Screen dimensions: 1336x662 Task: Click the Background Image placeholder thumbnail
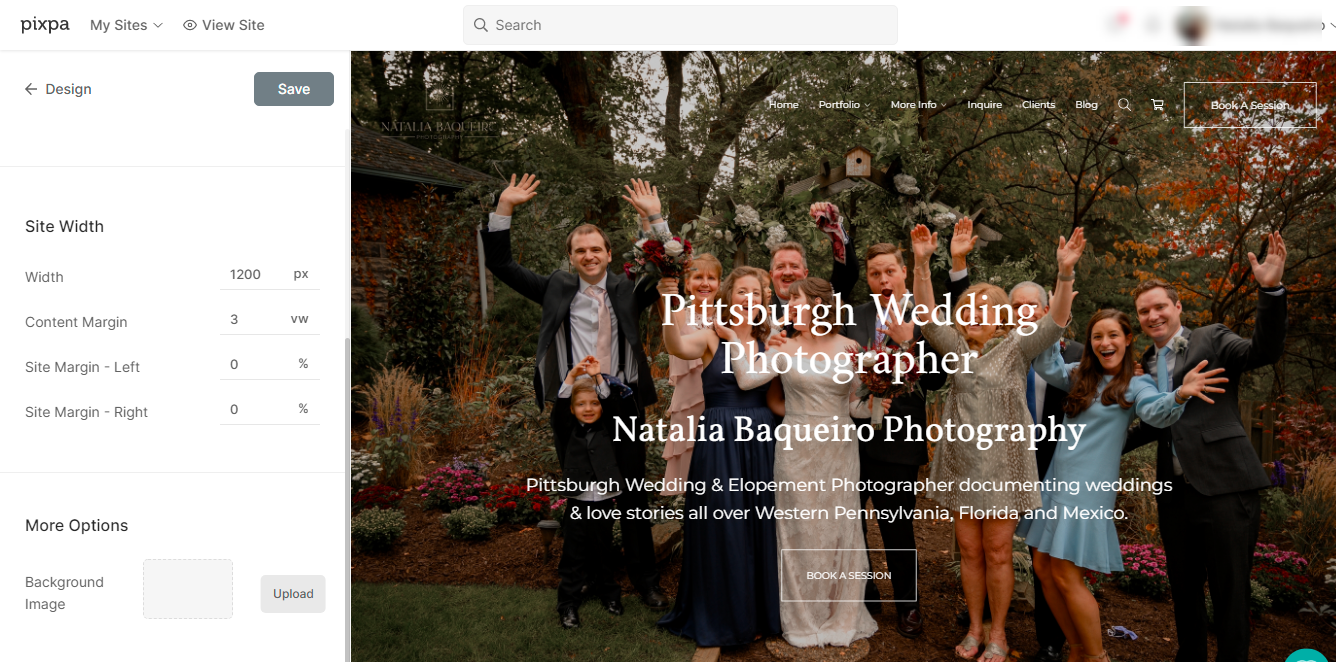188,589
